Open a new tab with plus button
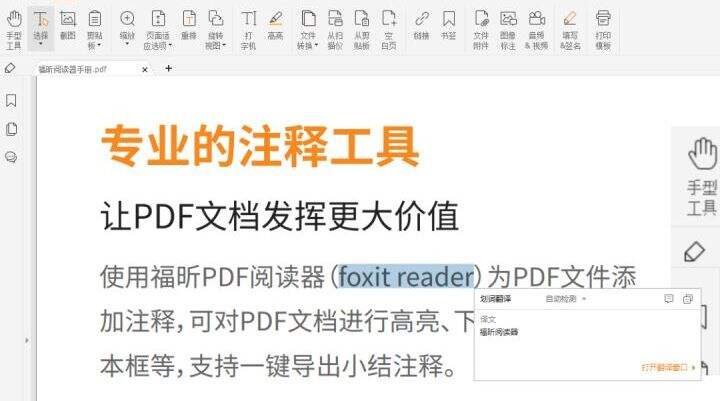The height and width of the screenshot is (401, 720). [x=169, y=68]
